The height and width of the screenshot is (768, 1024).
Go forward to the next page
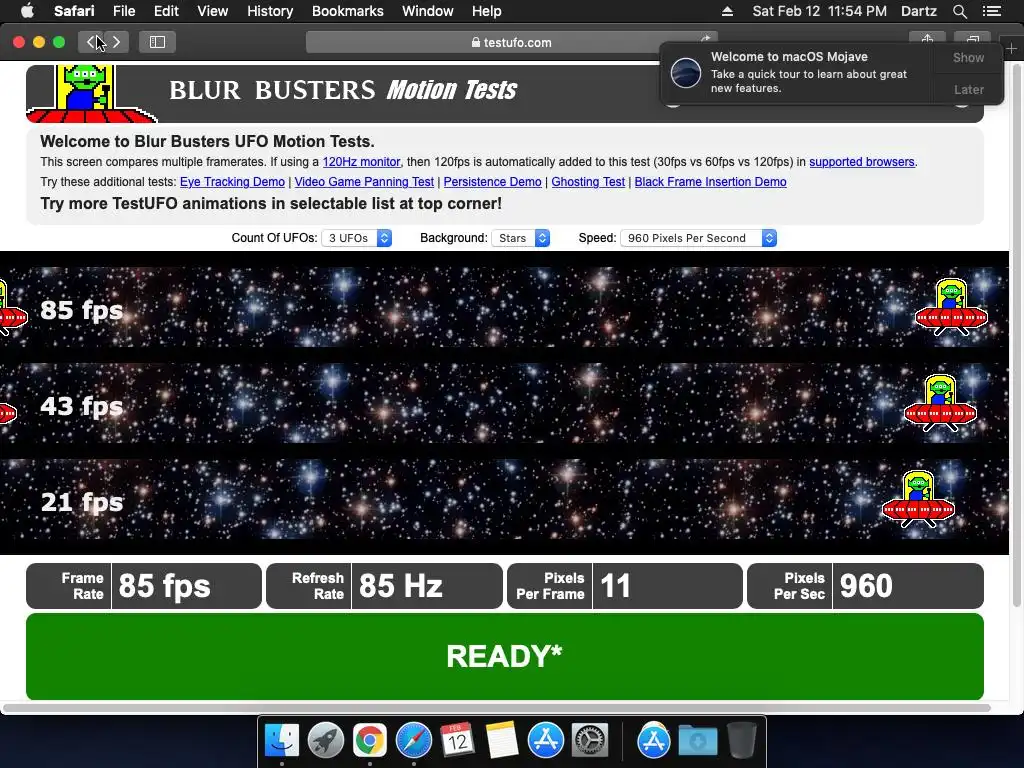[116, 42]
